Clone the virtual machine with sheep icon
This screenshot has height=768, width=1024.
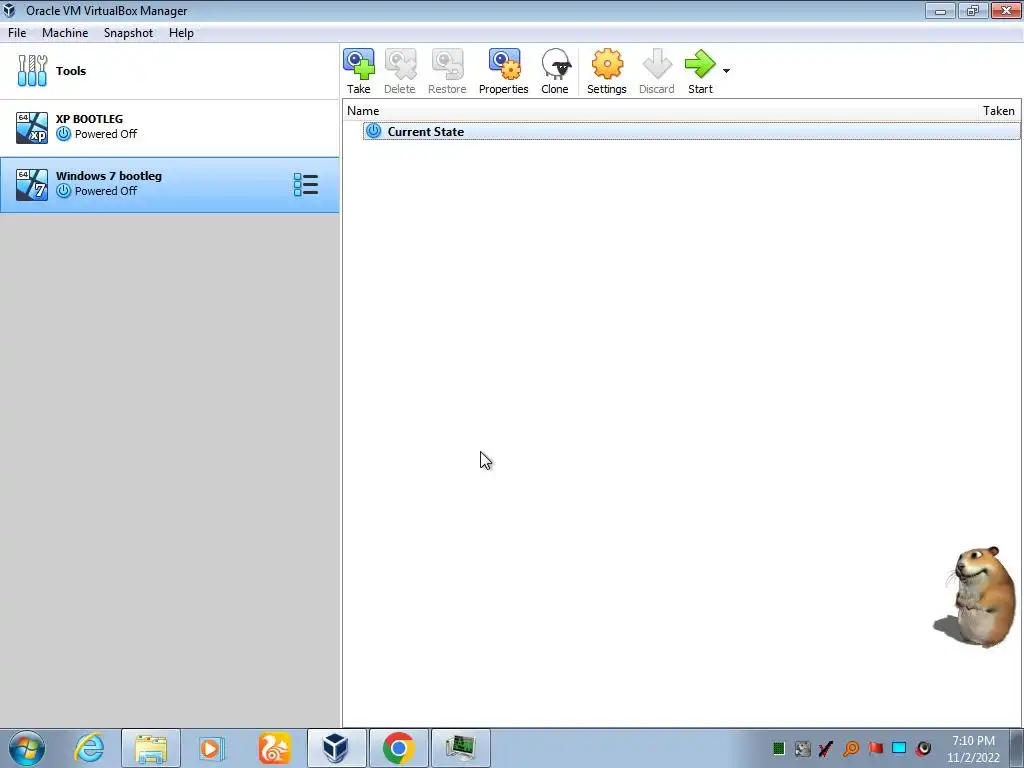(555, 71)
